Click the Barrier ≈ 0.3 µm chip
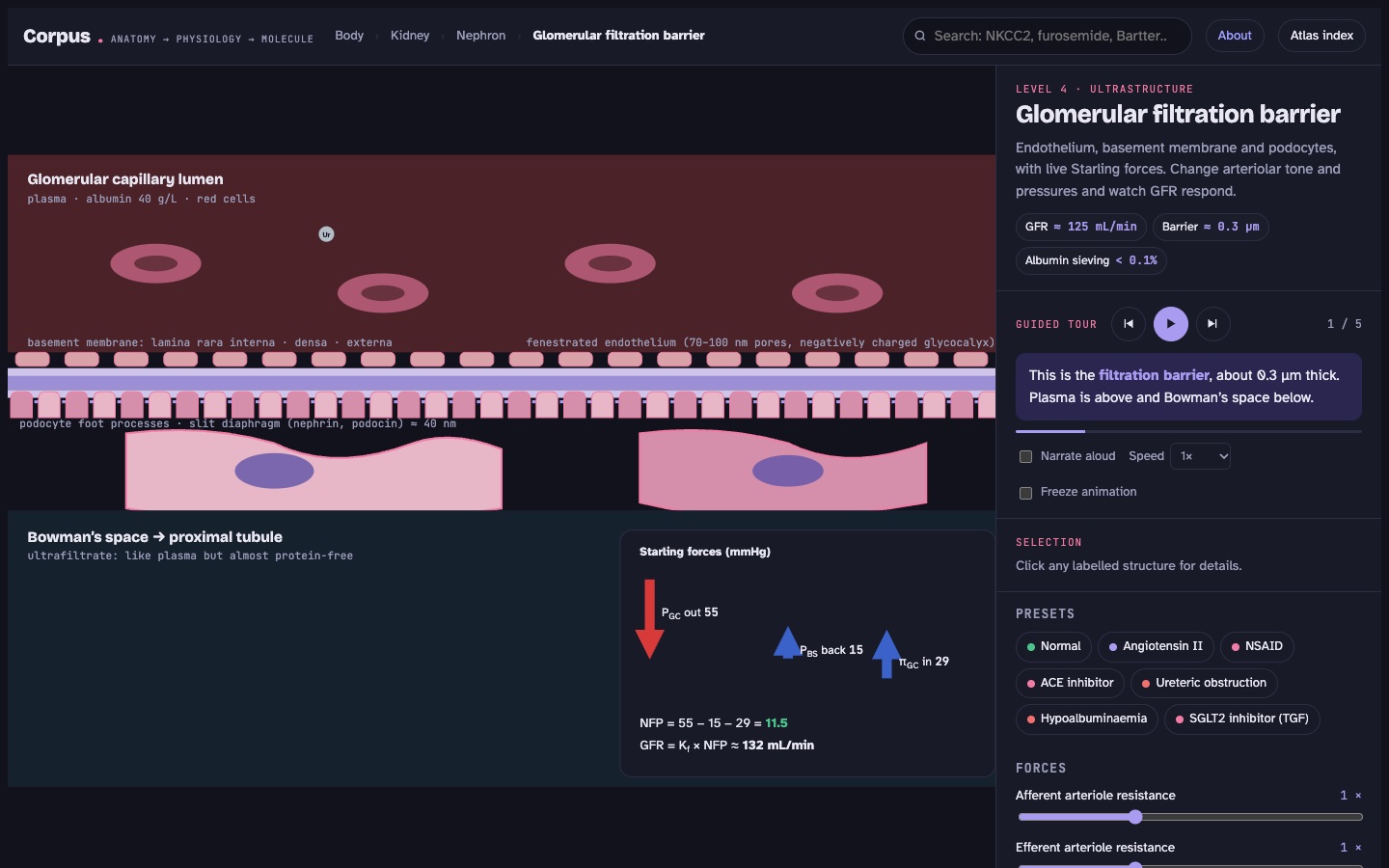 pos(1211,227)
